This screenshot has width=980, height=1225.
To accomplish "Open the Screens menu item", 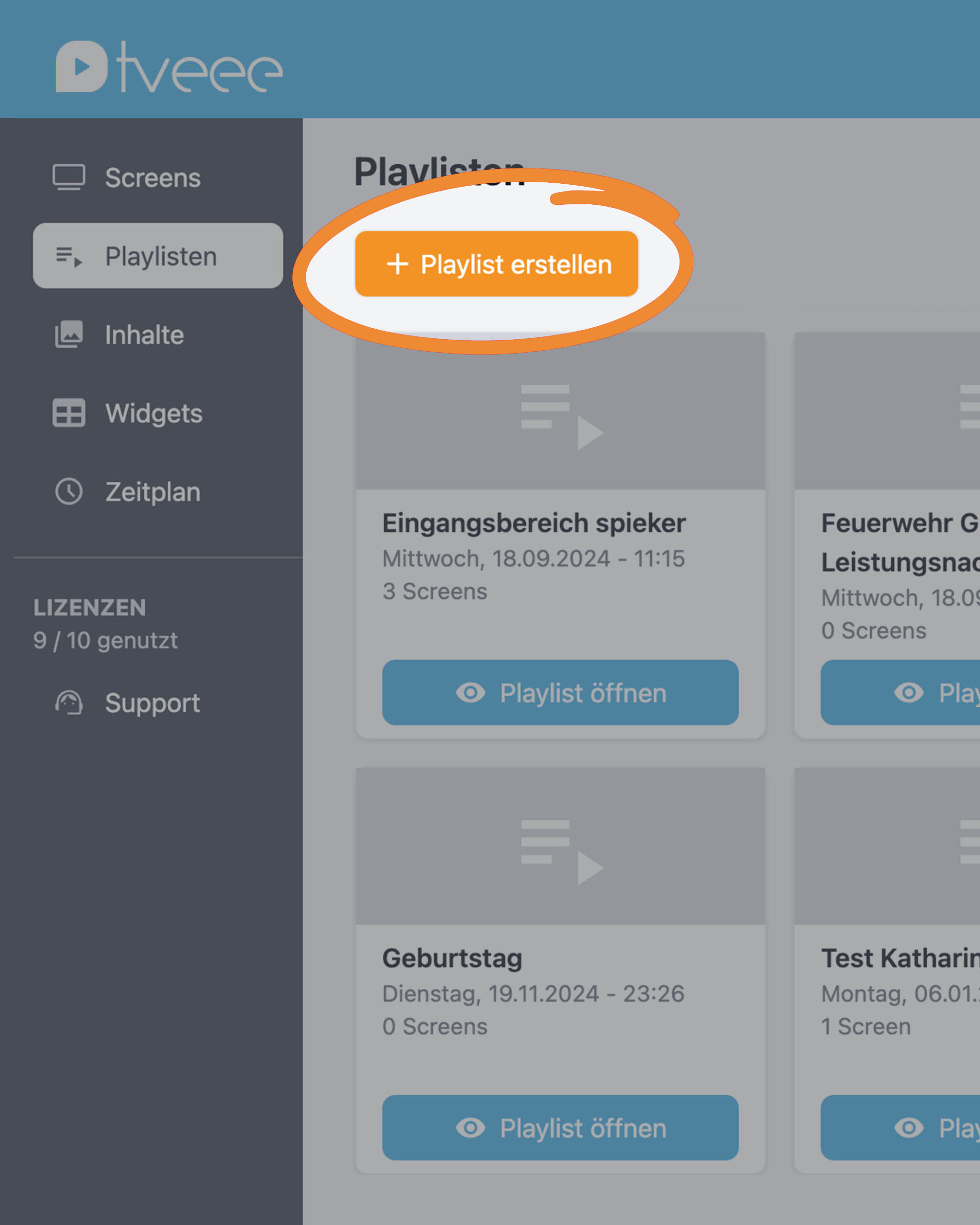I will coord(152,178).
